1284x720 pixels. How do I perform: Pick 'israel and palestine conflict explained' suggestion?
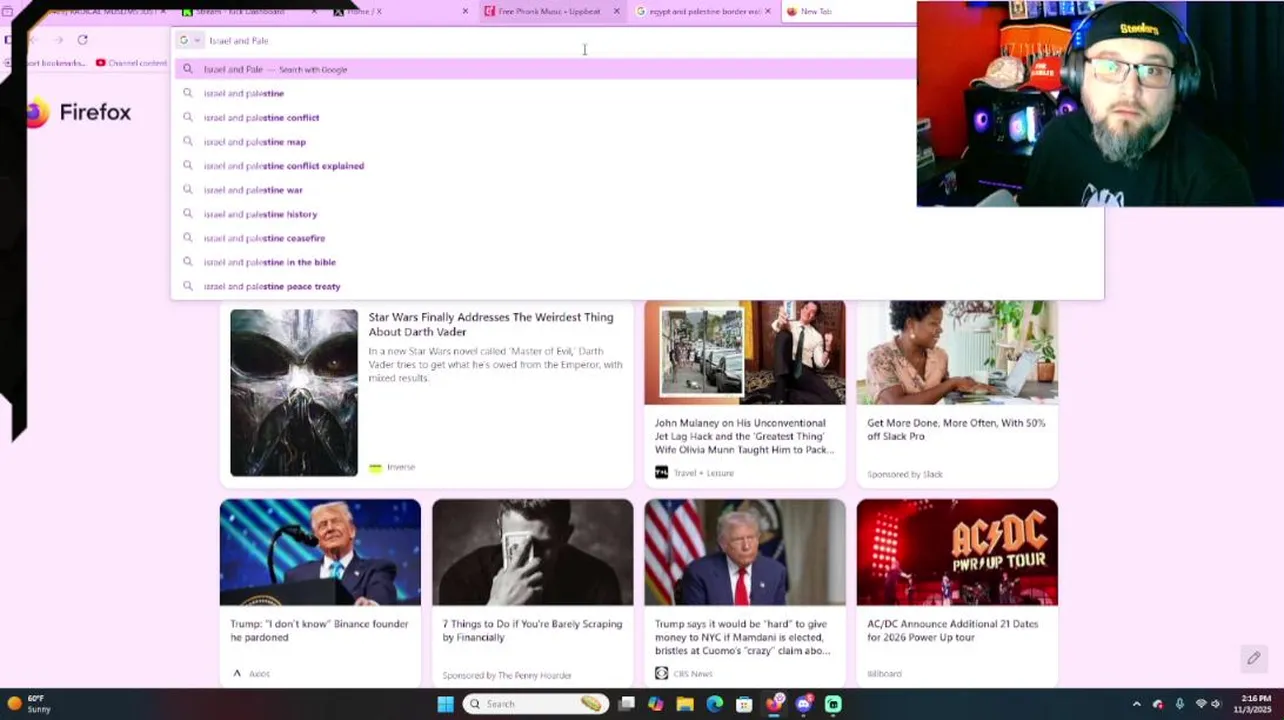click(283, 166)
